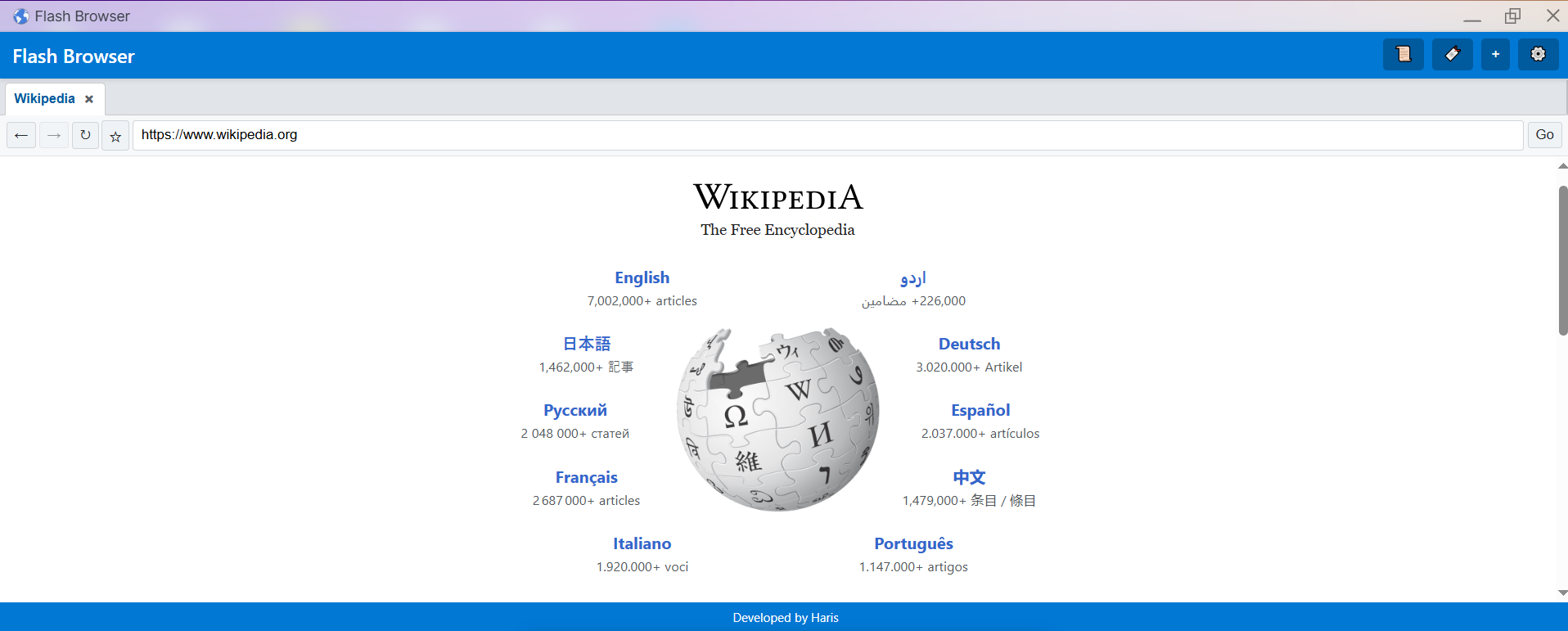Screen dimensions: 1568x631
Task: Open Chinese 中文 Wikipedia link
Action: (x=969, y=478)
